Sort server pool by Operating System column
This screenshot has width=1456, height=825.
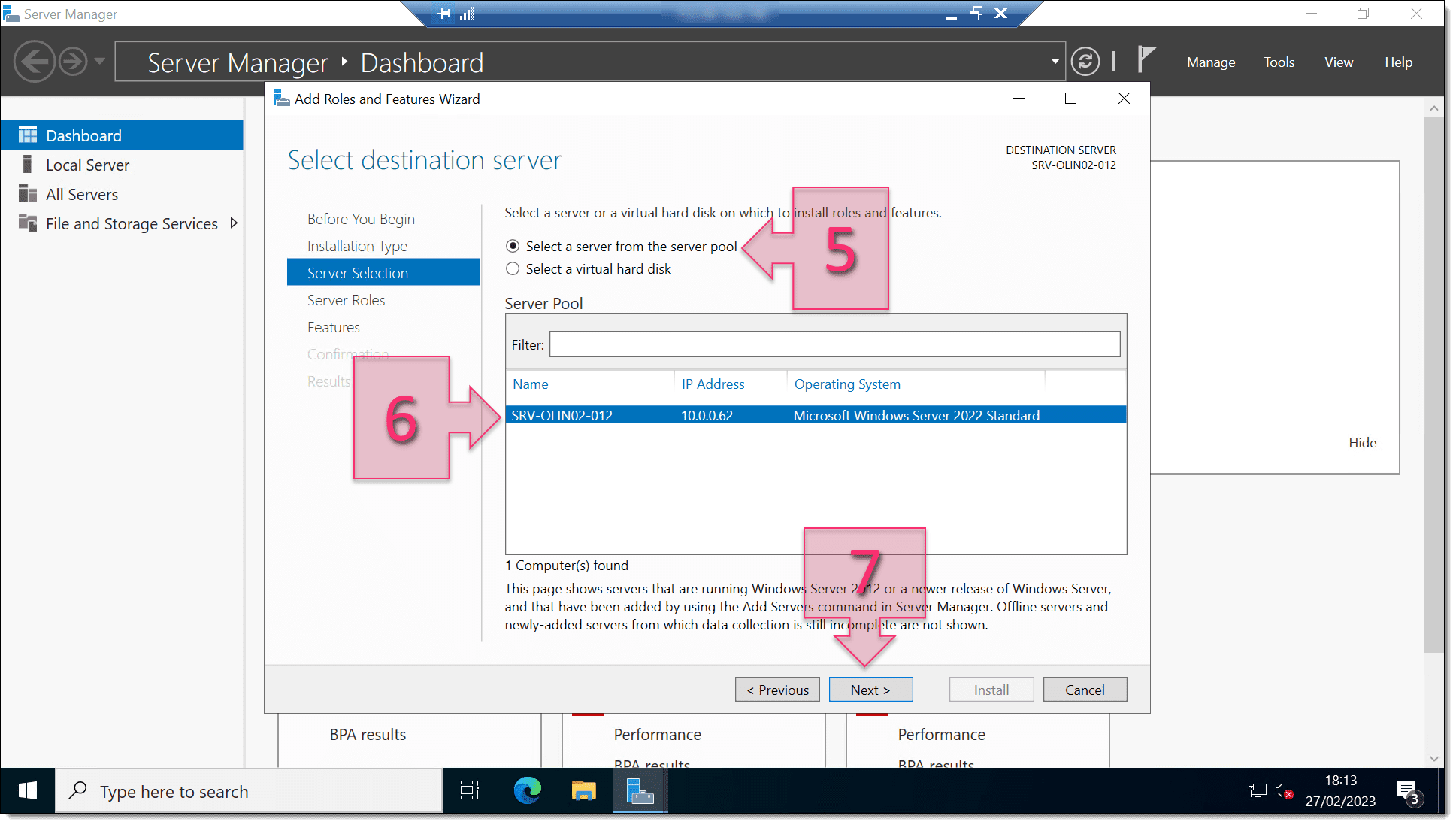[847, 384]
